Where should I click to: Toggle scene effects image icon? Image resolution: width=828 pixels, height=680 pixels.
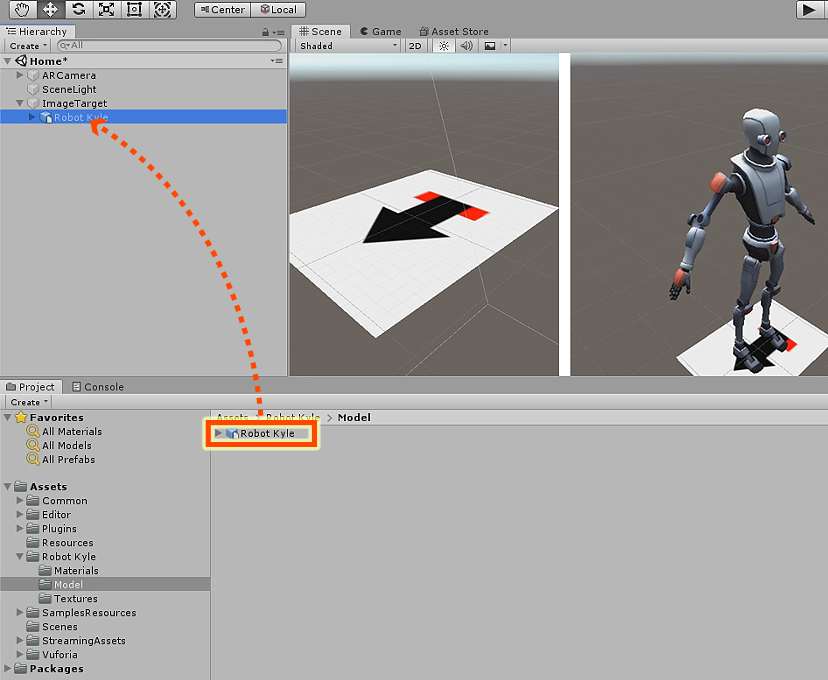point(490,46)
